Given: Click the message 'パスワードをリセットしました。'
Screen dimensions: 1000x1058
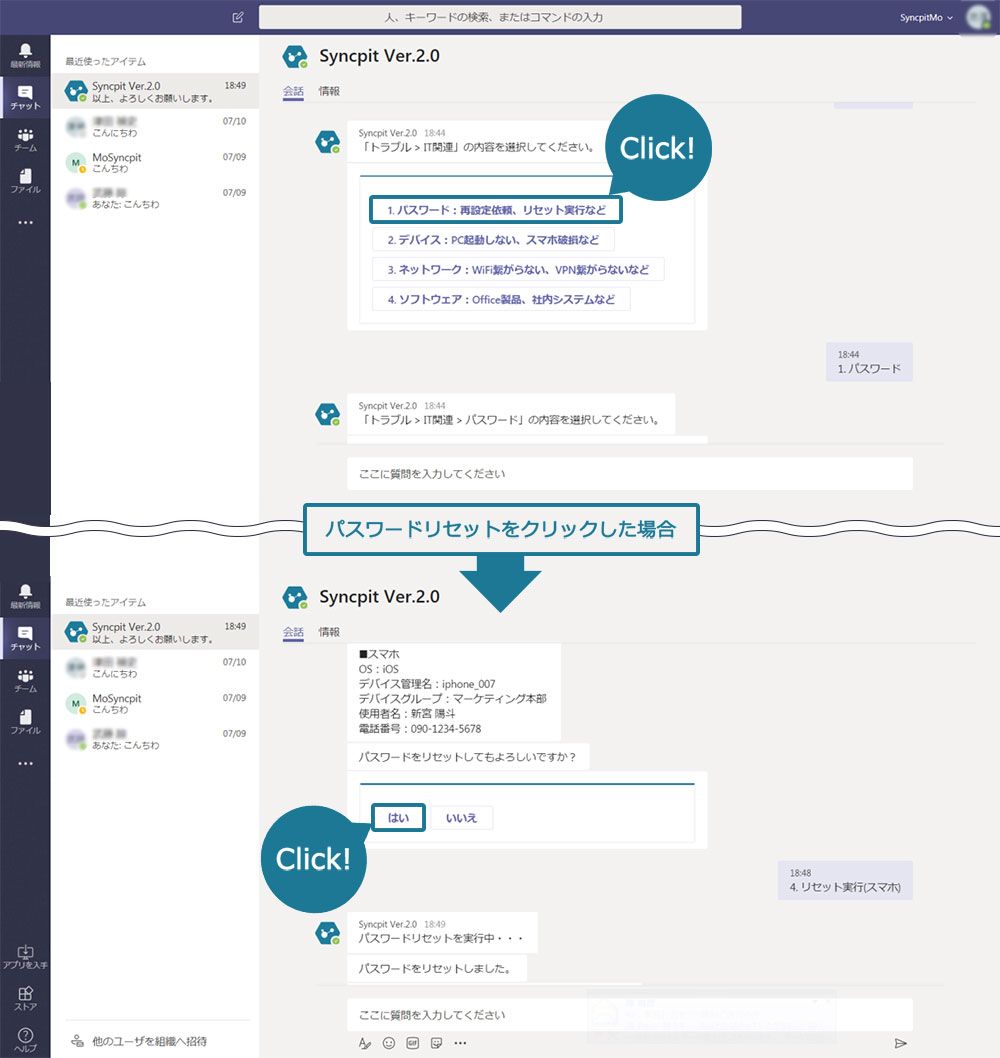Looking at the screenshot, I should 436,969.
